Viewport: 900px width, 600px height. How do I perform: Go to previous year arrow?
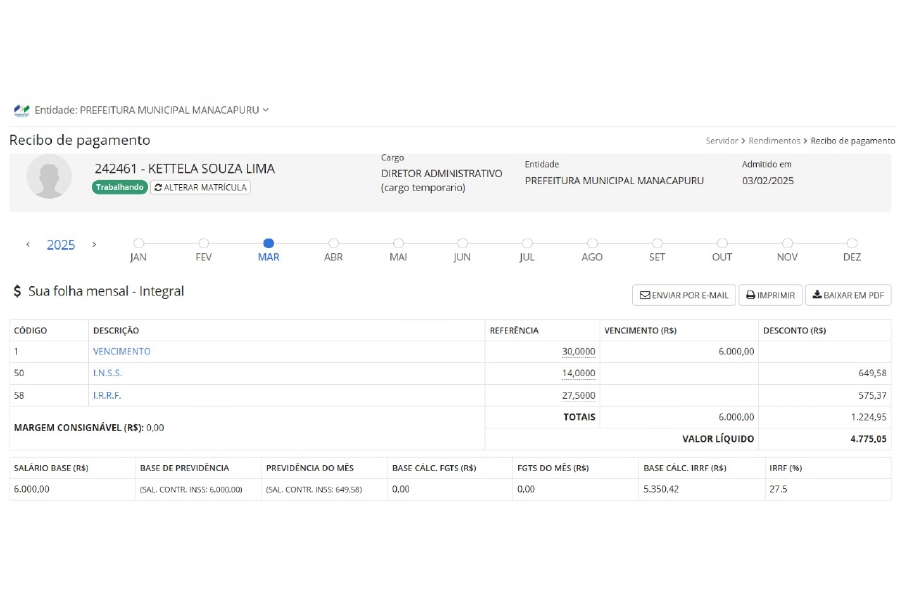pos(28,245)
